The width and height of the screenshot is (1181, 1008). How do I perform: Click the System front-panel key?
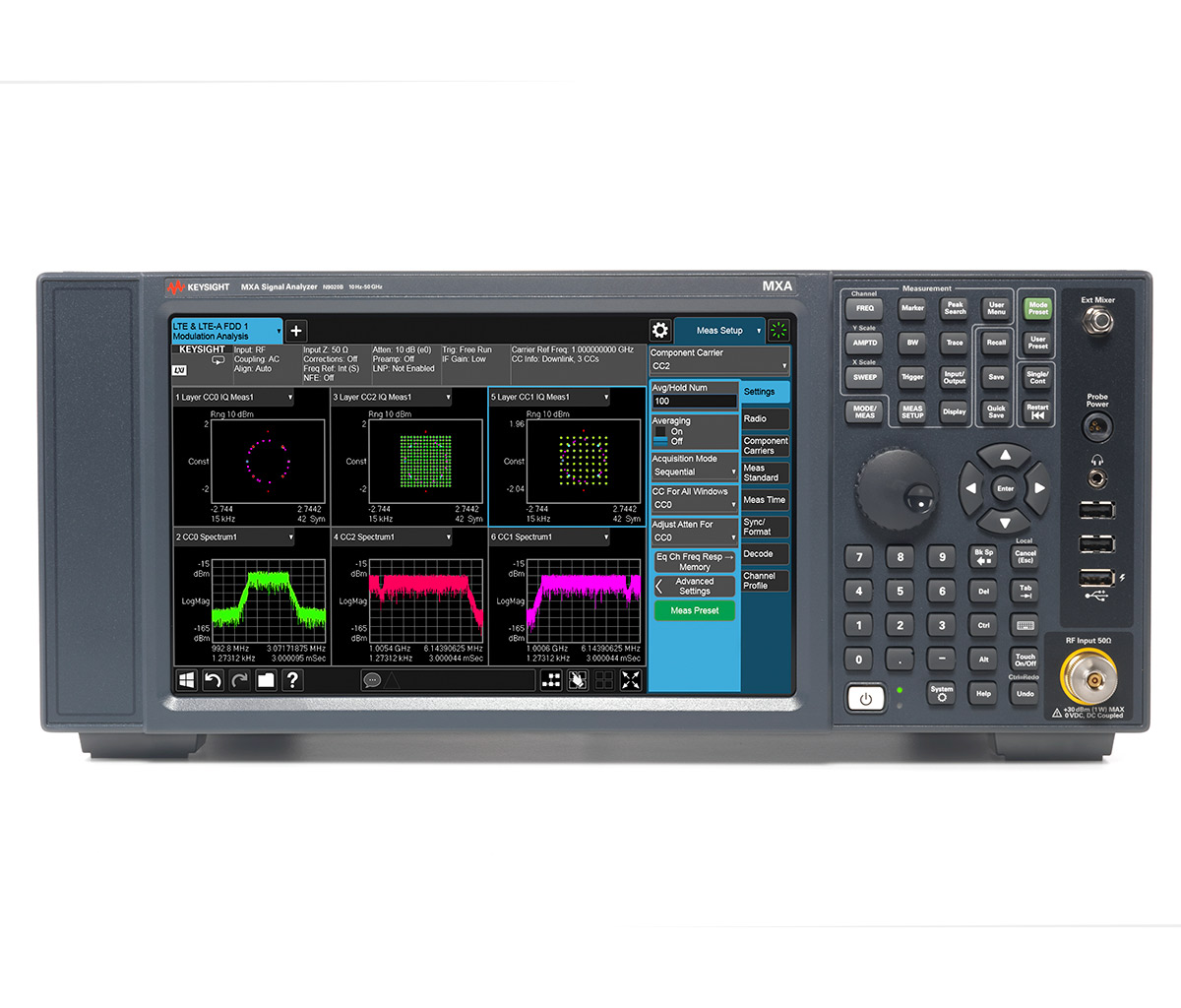[x=942, y=693]
